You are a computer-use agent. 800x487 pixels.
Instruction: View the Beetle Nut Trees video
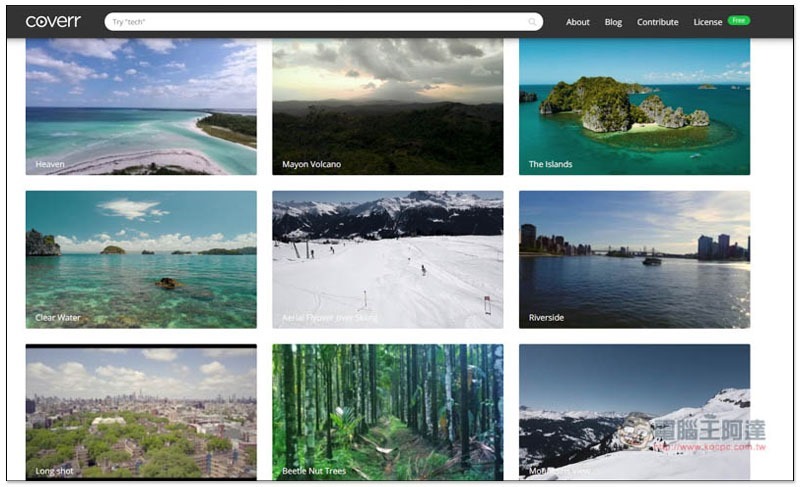pyautogui.click(x=387, y=411)
